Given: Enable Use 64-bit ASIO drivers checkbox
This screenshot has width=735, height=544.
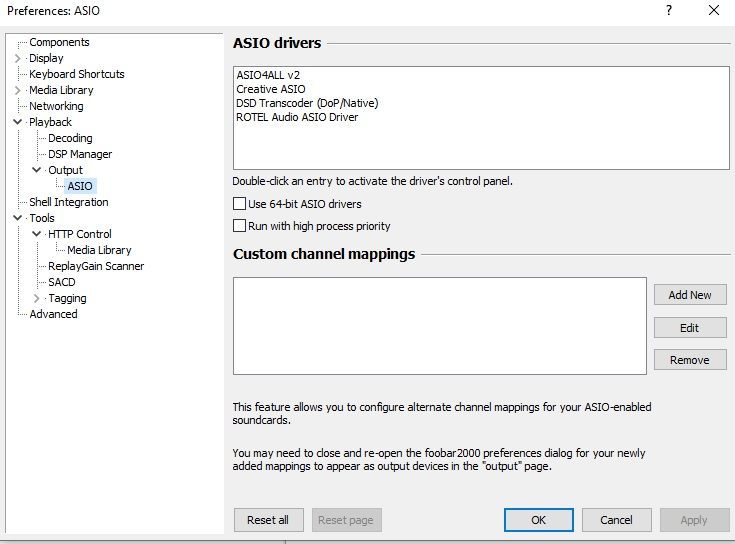Looking at the screenshot, I should point(240,203).
